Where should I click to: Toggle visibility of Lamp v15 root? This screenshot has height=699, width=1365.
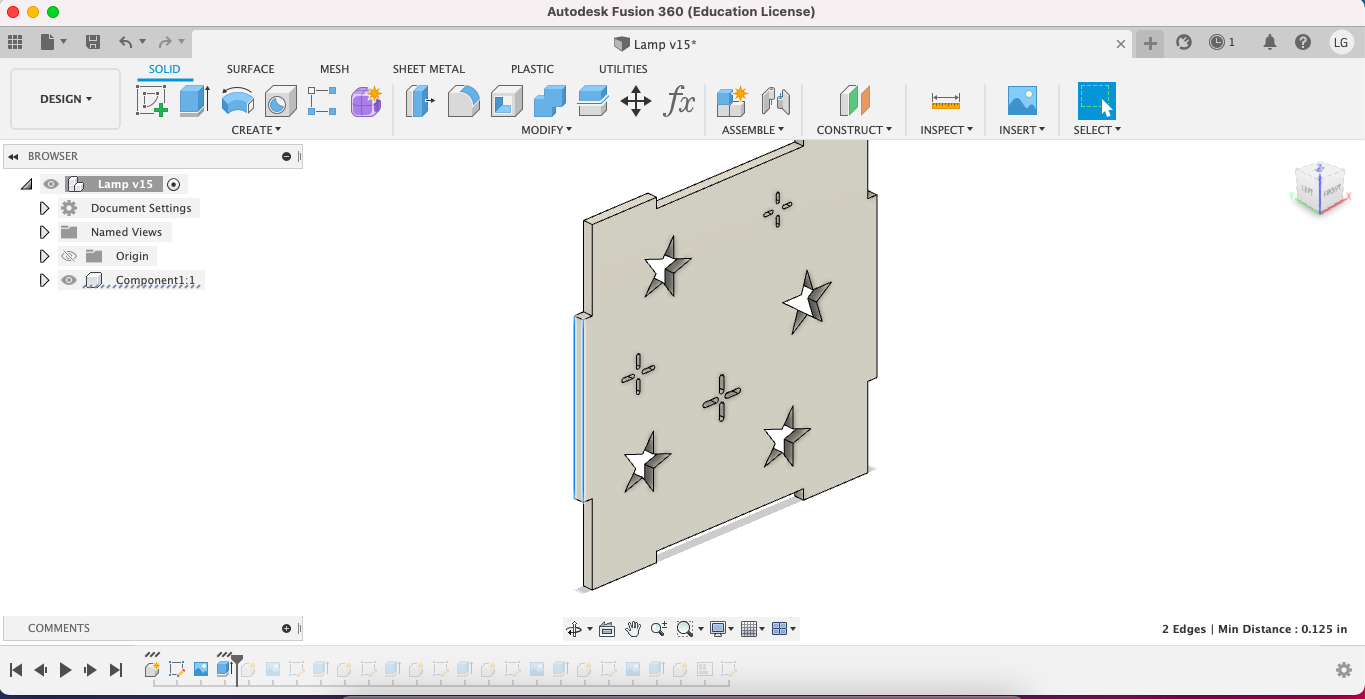click(x=49, y=183)
